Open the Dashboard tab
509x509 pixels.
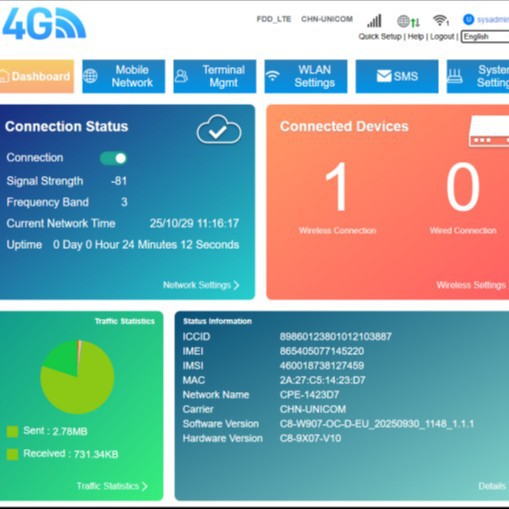click(37, 76)
